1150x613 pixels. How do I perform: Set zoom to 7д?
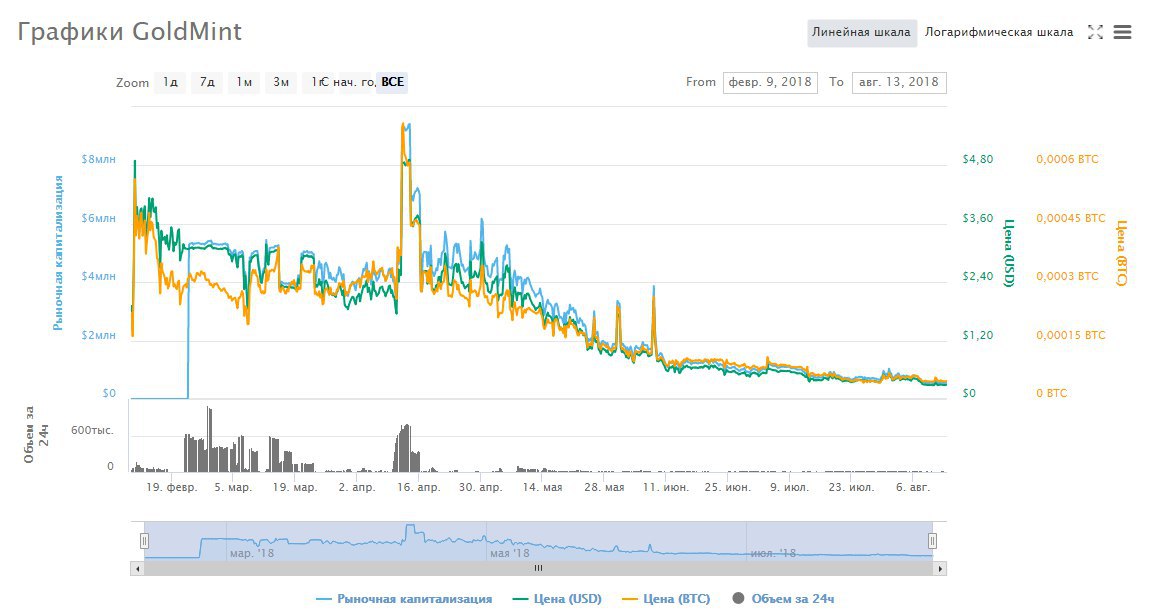[208, 82]
